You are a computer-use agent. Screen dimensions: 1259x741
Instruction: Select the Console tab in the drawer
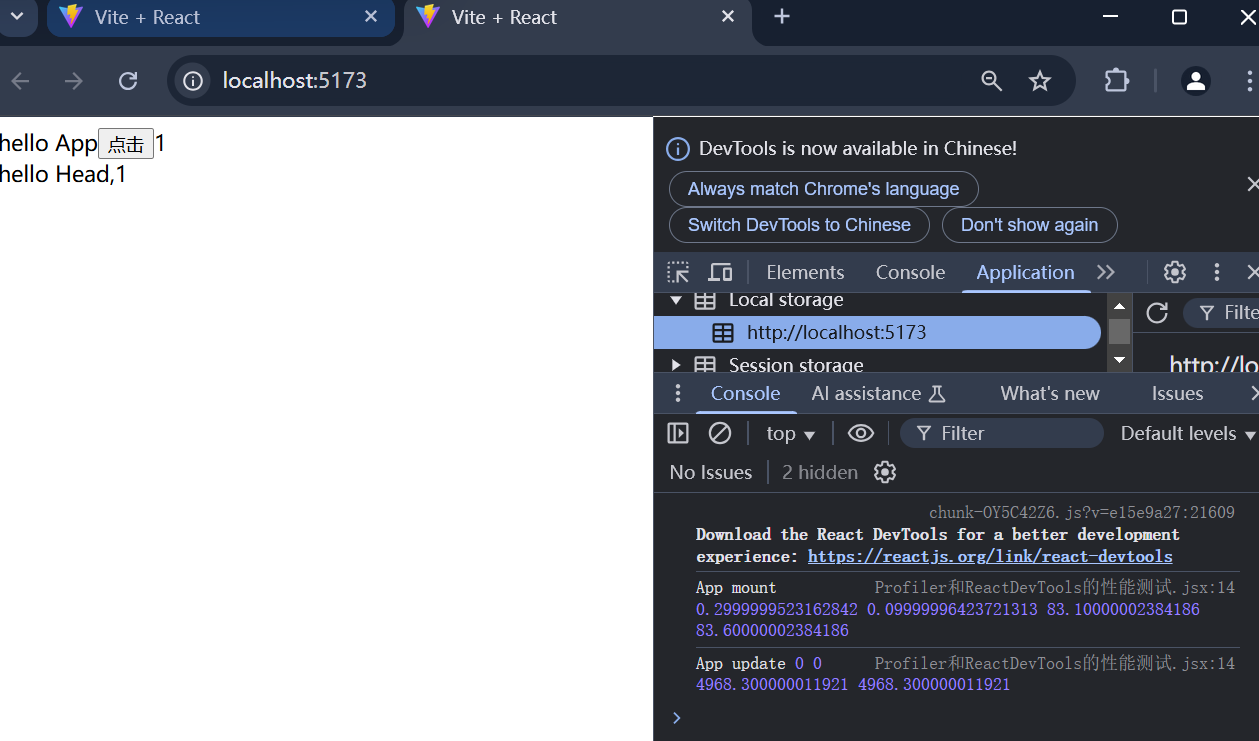coord(745,393)
